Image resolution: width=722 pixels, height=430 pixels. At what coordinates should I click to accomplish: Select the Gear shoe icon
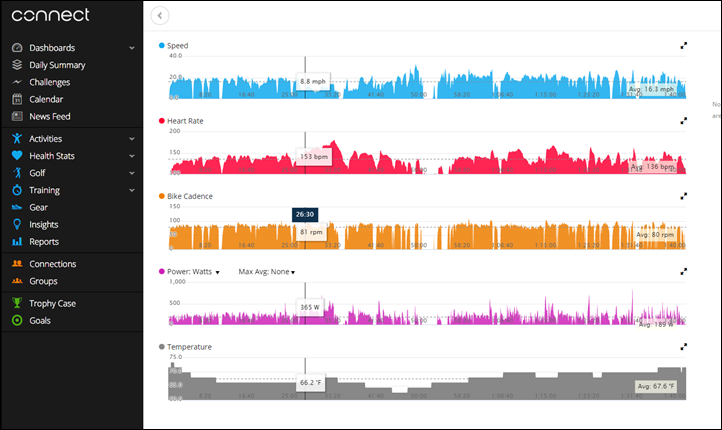[17, 207]
